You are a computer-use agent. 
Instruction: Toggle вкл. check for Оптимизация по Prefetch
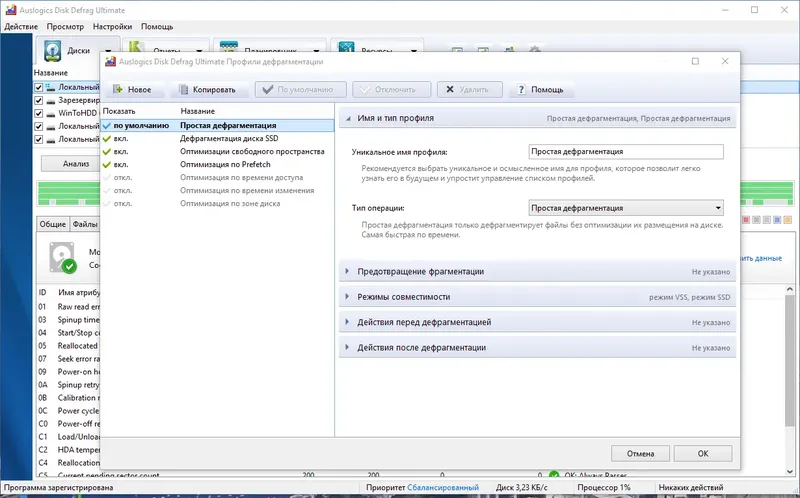pos(107,165)
